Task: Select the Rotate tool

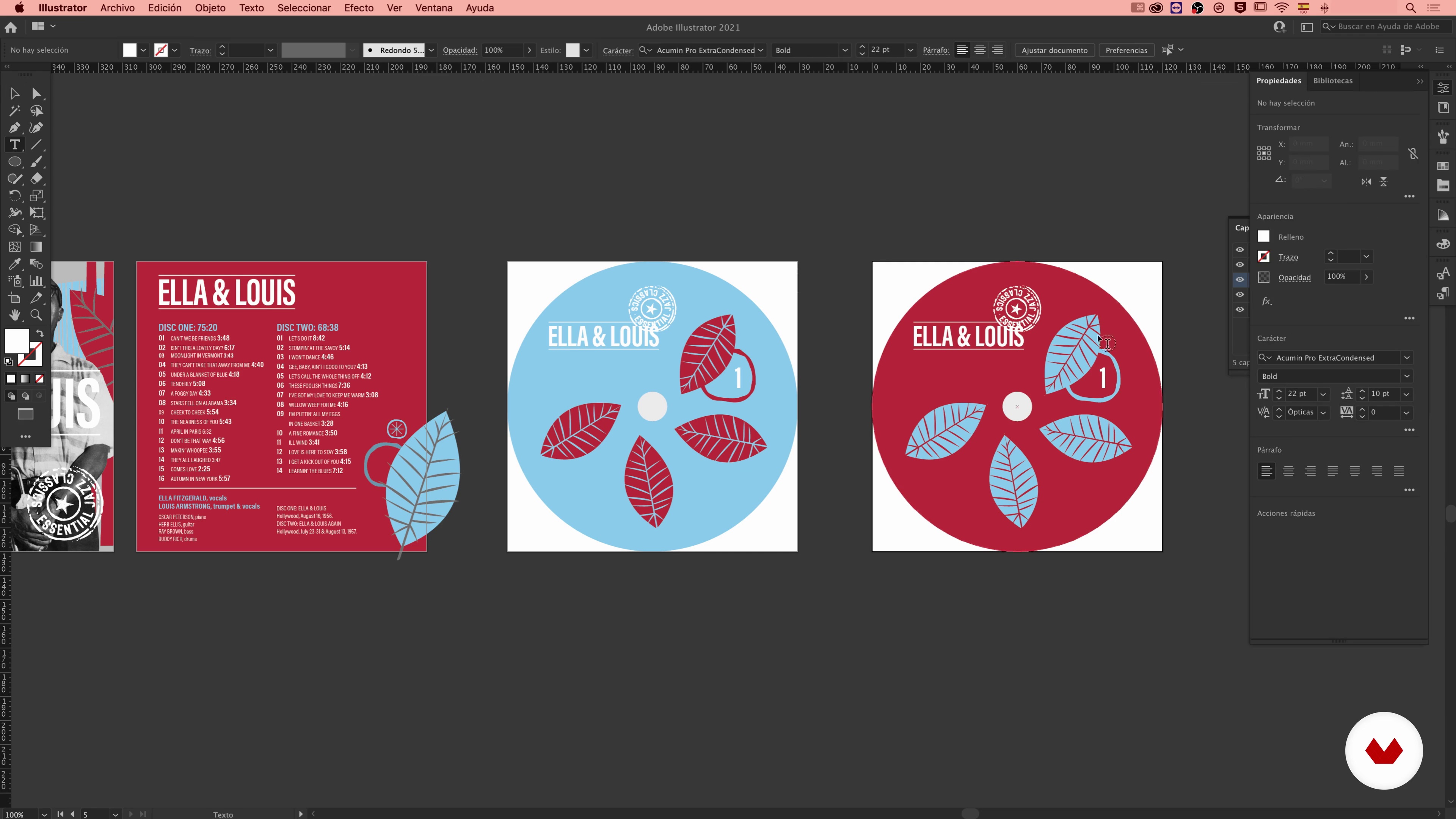Action: point(15,196)
